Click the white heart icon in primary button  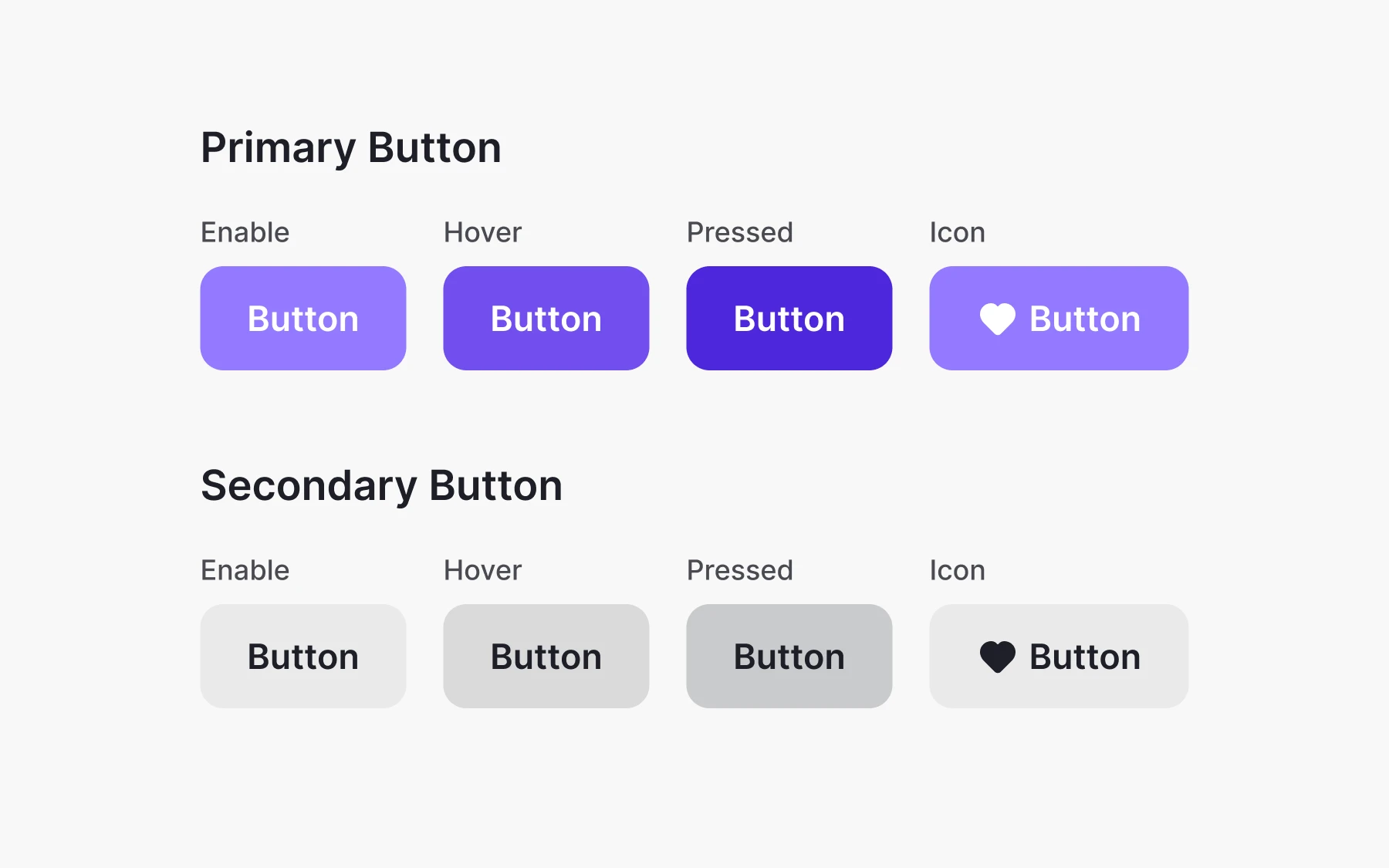point(997,319)
